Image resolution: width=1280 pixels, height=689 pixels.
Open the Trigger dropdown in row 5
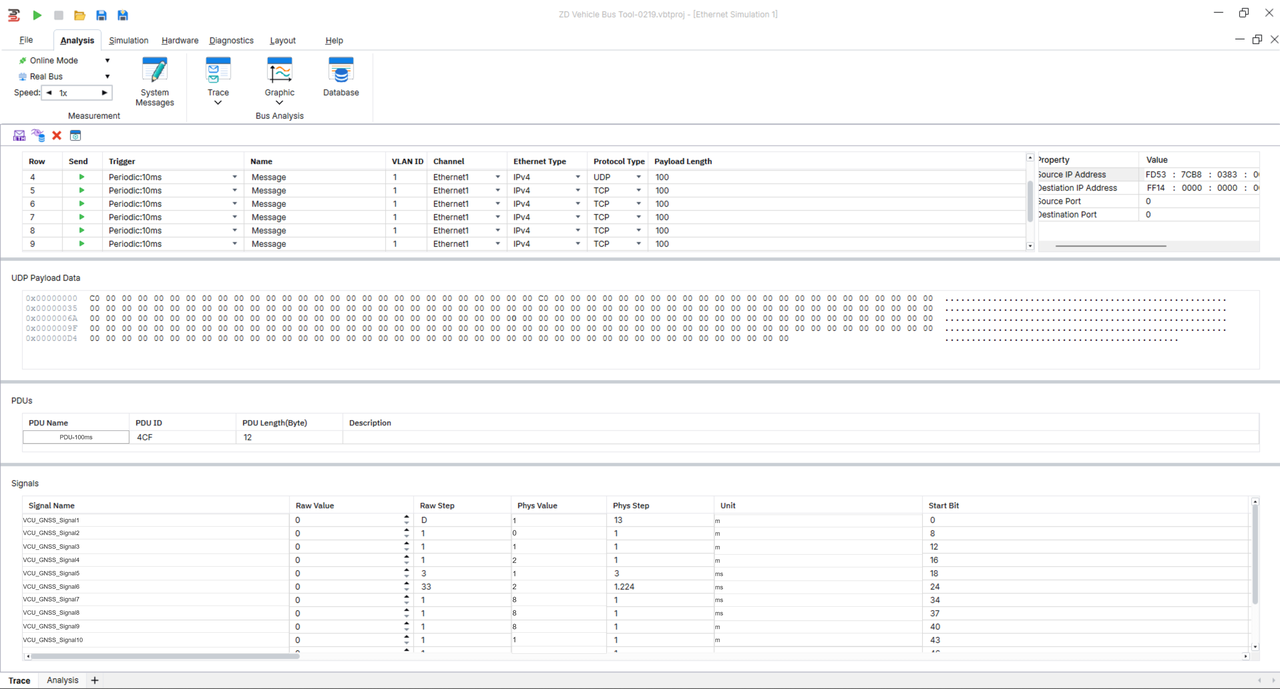click(235, 191)
